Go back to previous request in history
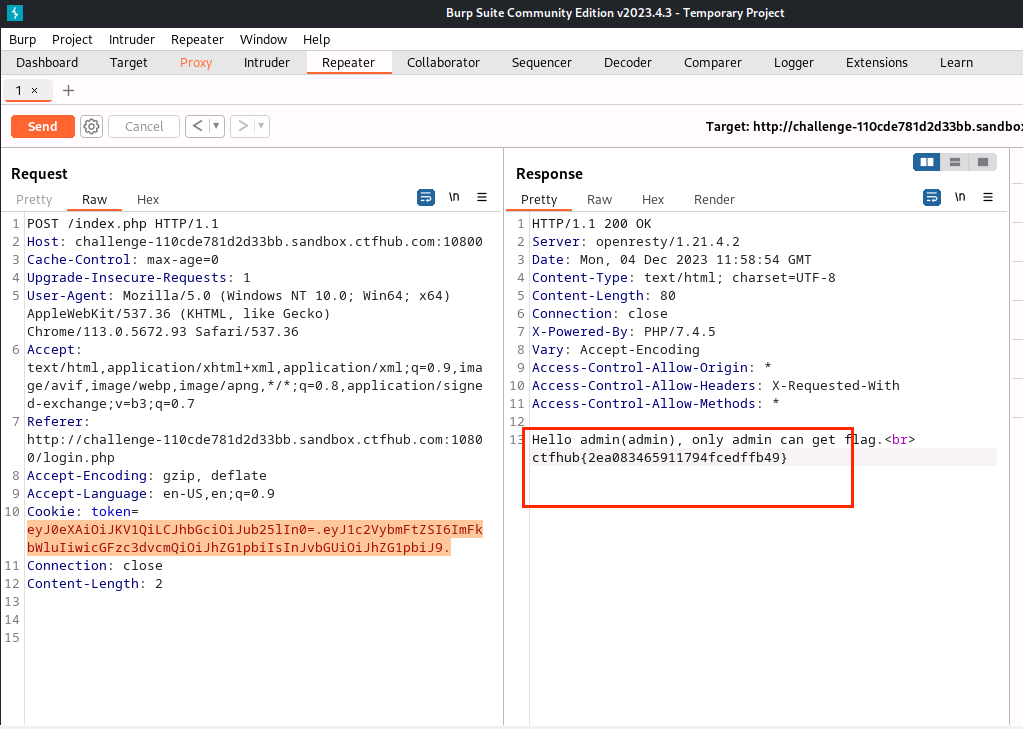The height and width of the screenshot is (729, 1023). tap(197, 126)
